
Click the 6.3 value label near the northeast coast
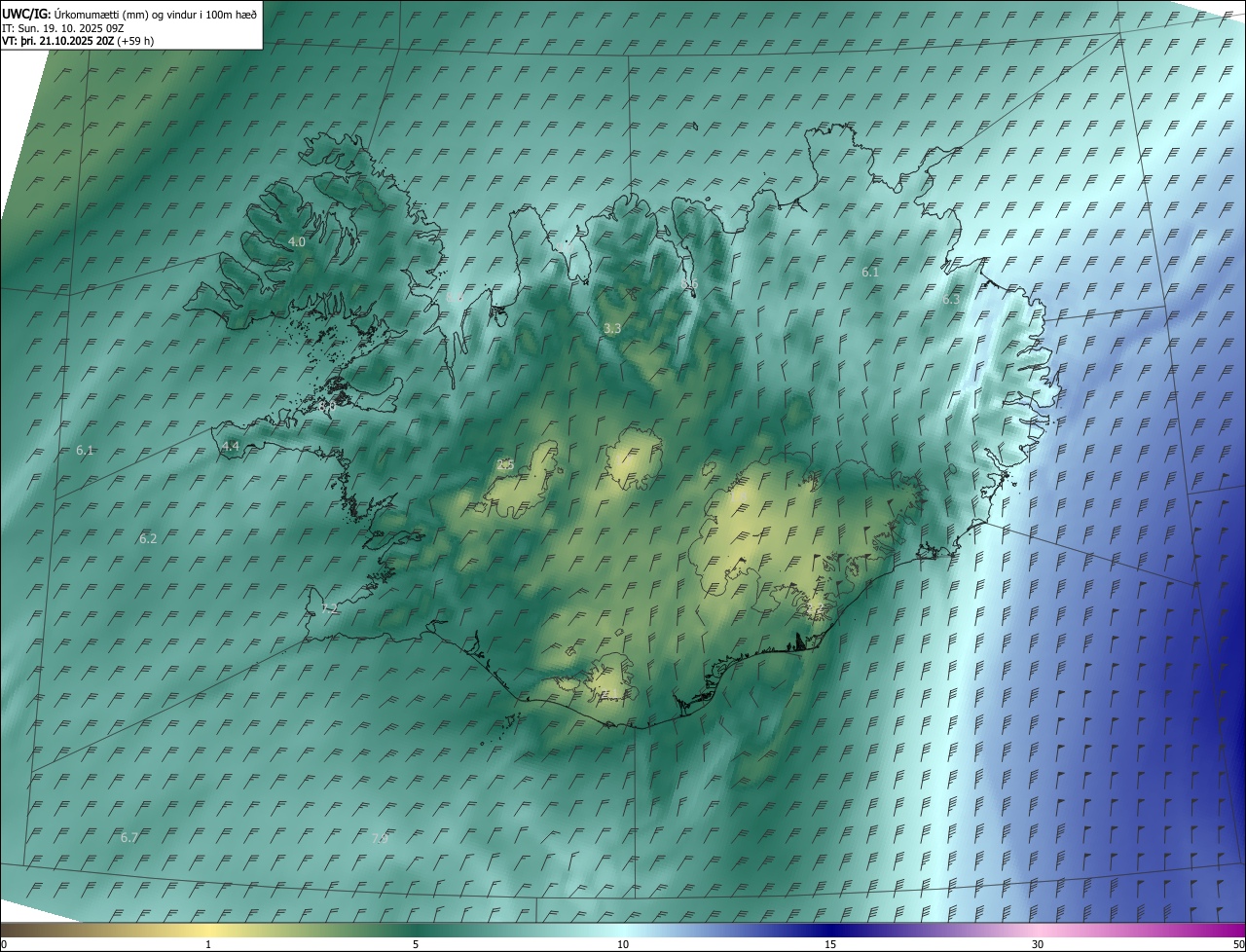[951, 300]
